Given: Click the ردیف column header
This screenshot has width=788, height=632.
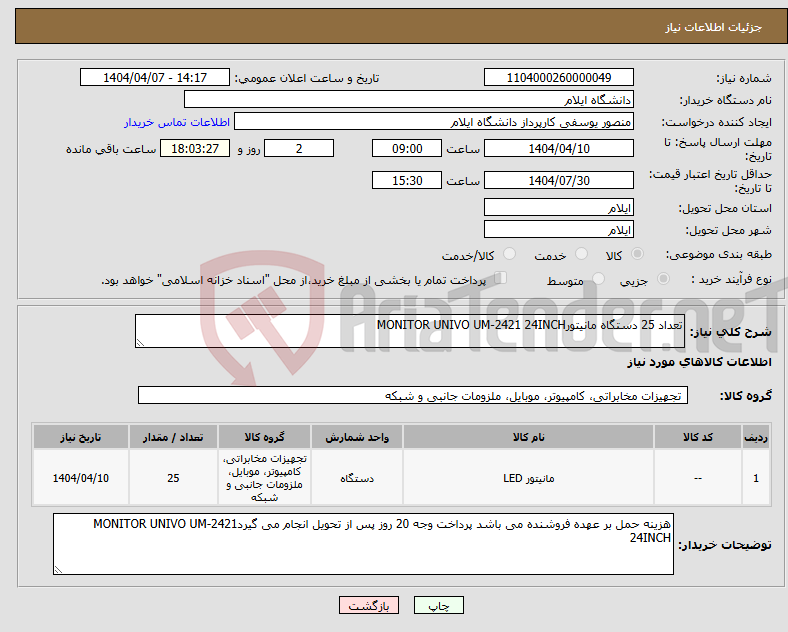Looking at the screenshot, I should coord(756,437).
